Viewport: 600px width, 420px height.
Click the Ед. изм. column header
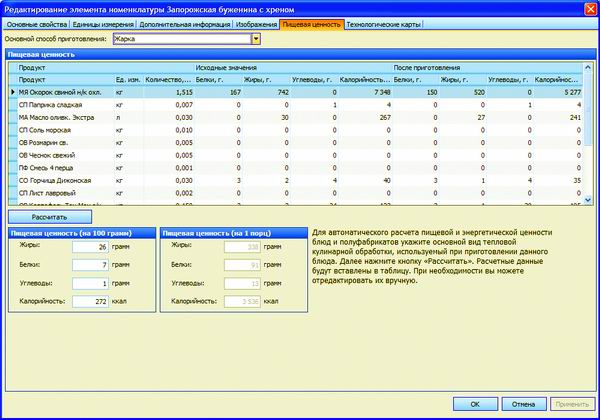point(127,79)
